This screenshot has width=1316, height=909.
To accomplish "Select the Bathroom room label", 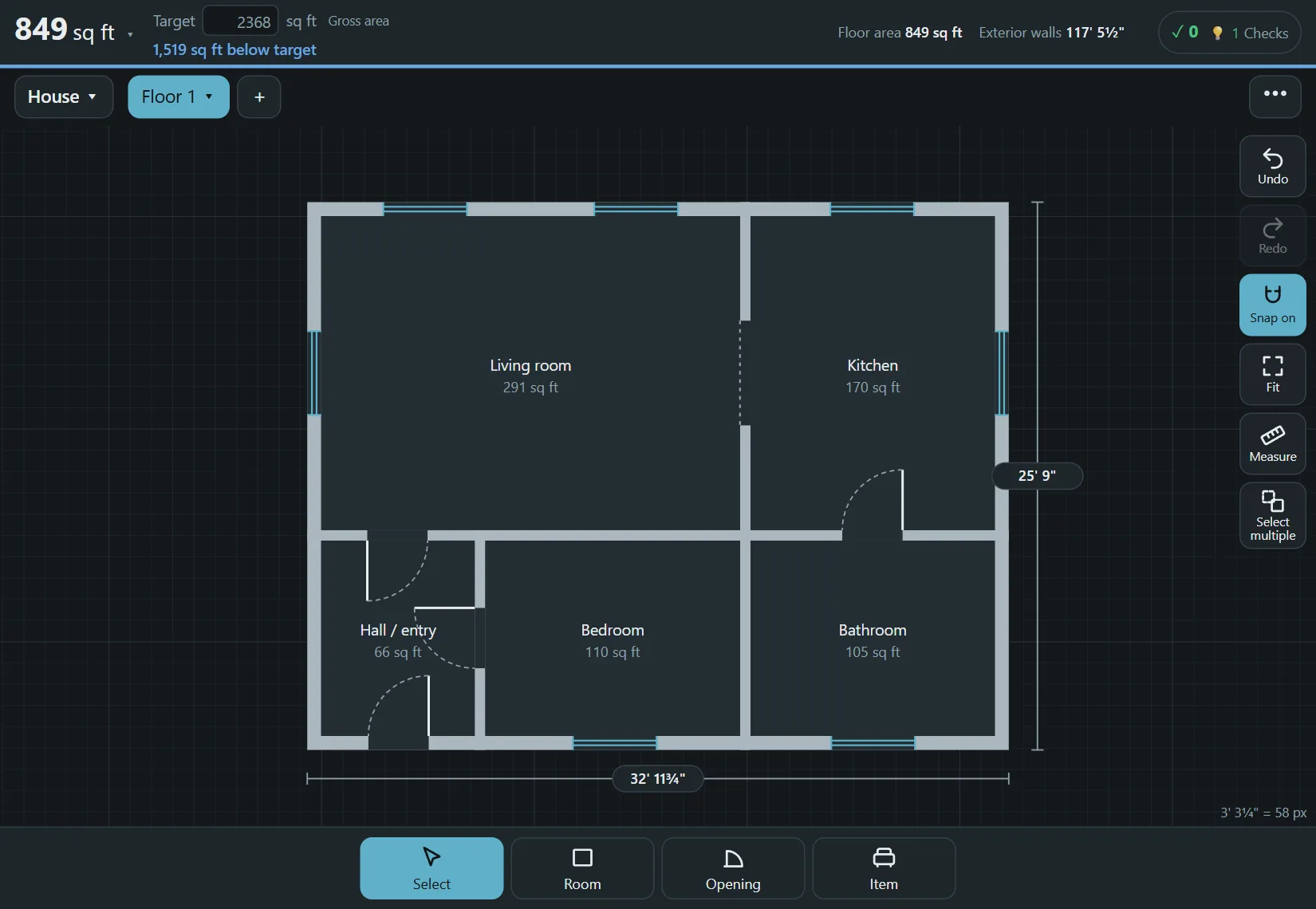I will coord(873,630).
